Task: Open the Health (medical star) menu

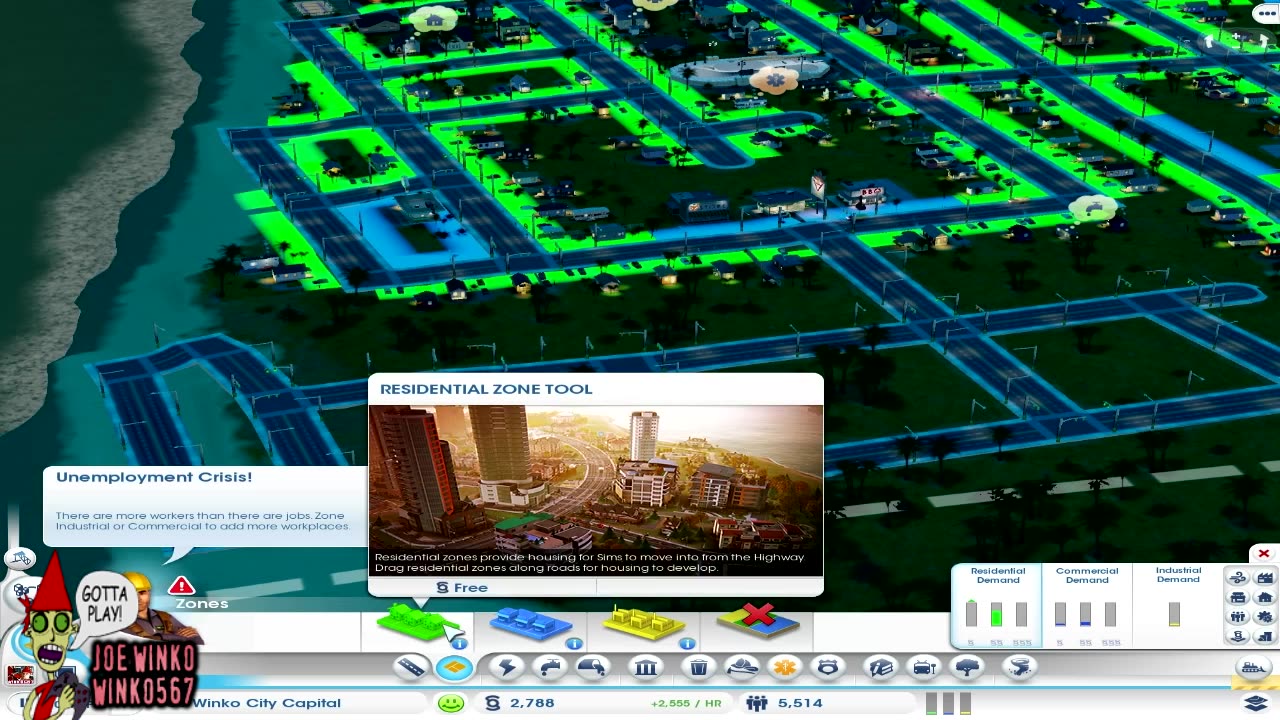Action: (785, 667)
